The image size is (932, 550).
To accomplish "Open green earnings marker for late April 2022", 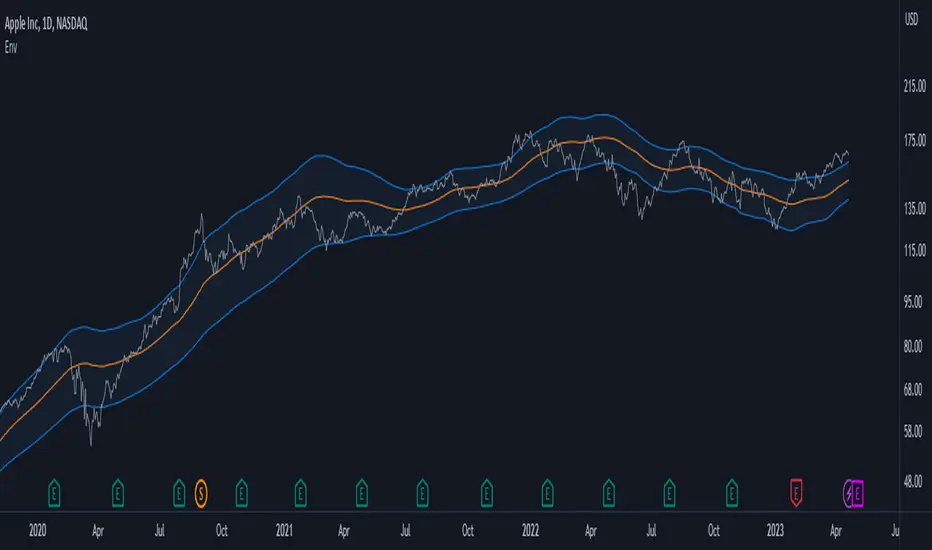I will pyautogui.click(x=609, y=493).
